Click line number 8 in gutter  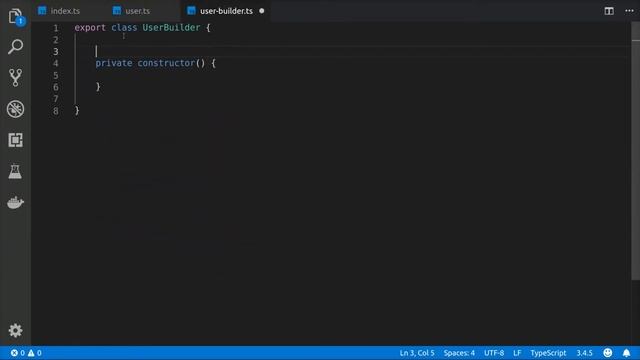(x=56, y=111)
